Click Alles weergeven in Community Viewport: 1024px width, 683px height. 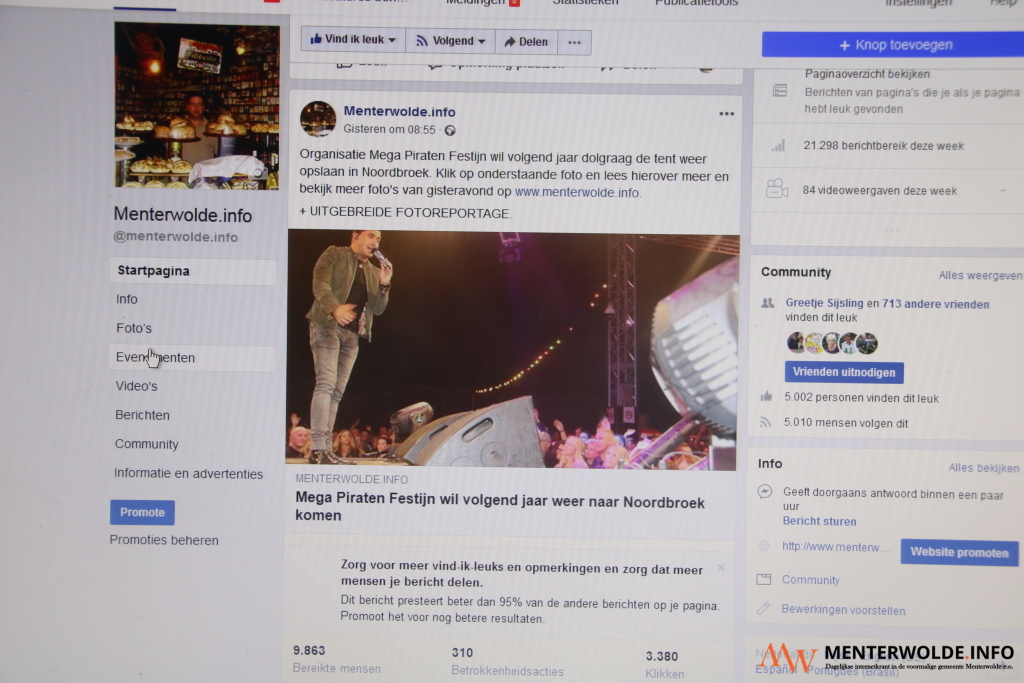(x=980, y=276)
